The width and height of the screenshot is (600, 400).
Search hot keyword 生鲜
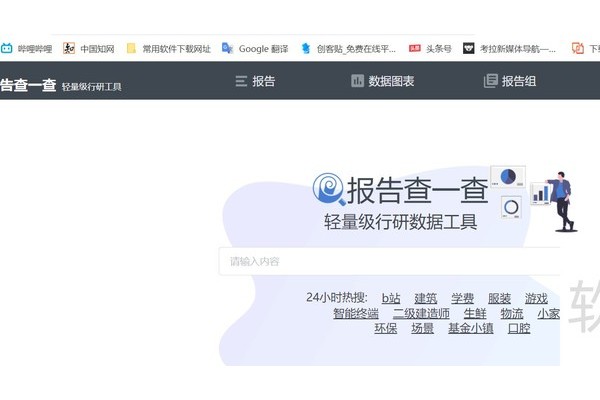coord(475,313)
